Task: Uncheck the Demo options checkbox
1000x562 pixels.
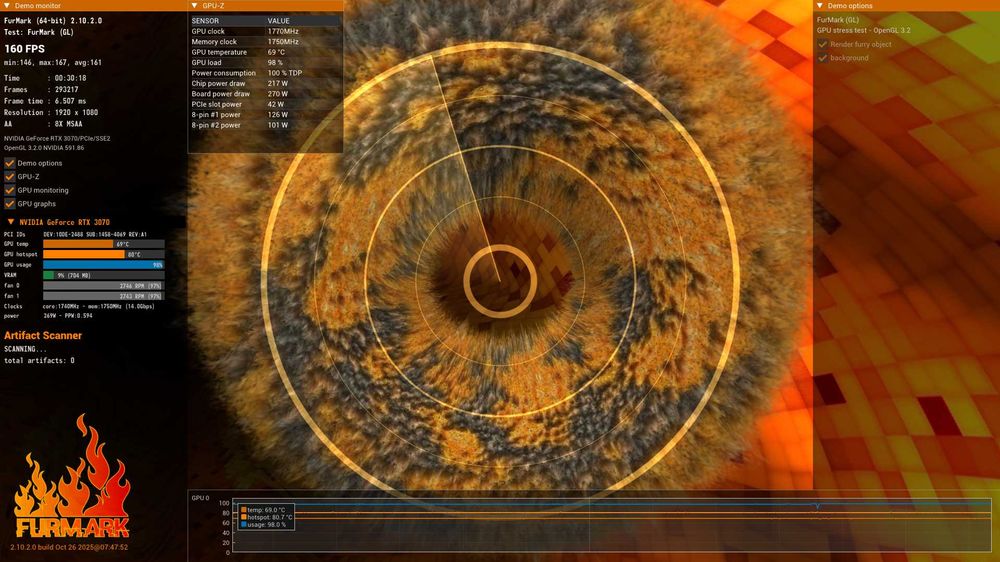Action: [10, 163]
